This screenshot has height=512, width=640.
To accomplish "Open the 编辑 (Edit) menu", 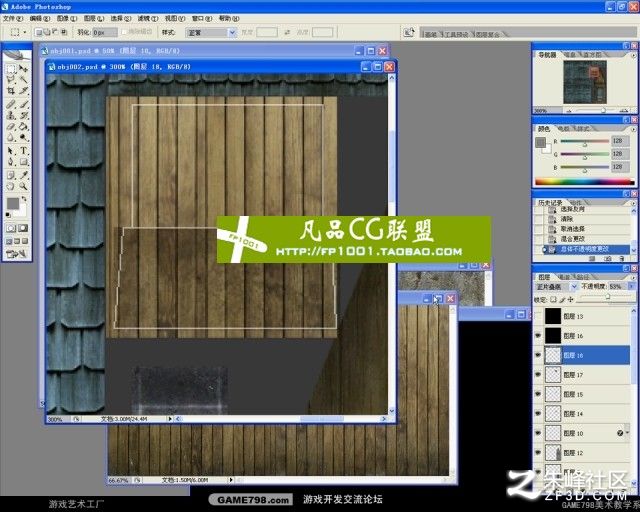I will (x=40, y=18).
